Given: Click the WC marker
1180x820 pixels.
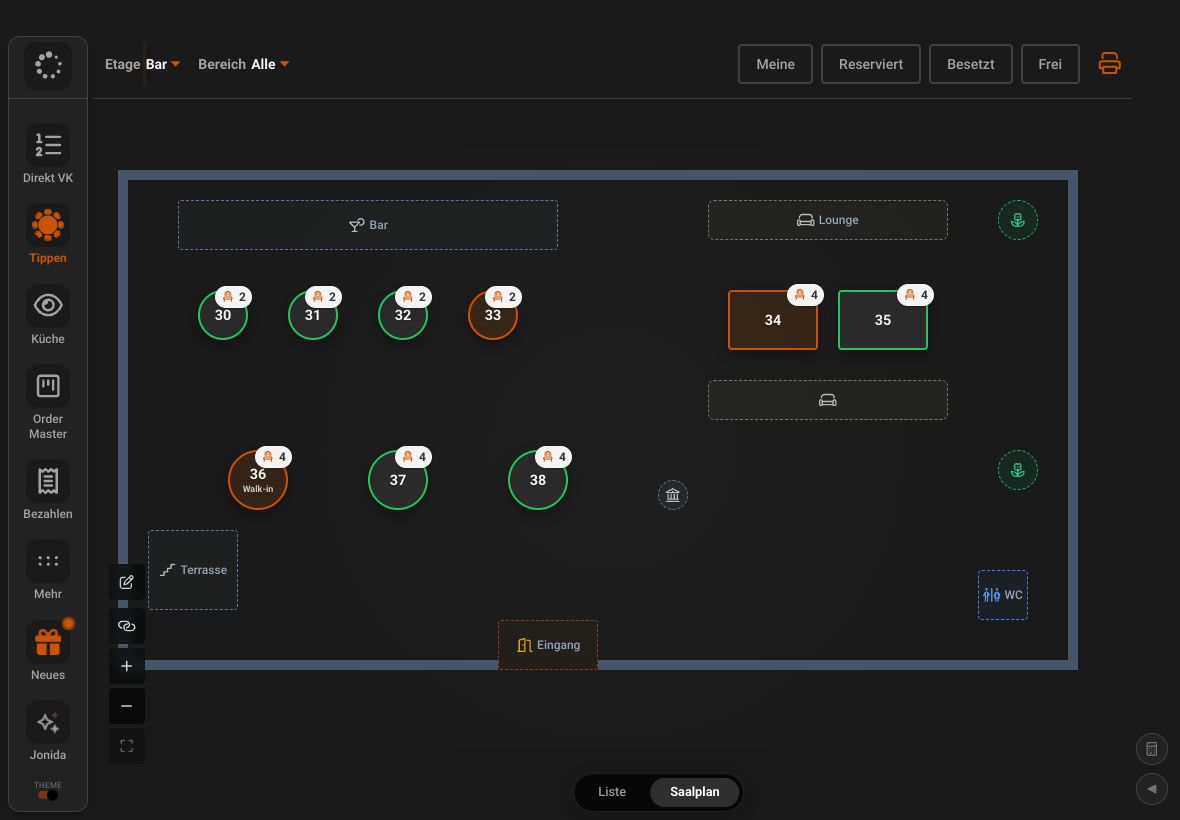Looking at the screenshot, I should coord(1002,595).
